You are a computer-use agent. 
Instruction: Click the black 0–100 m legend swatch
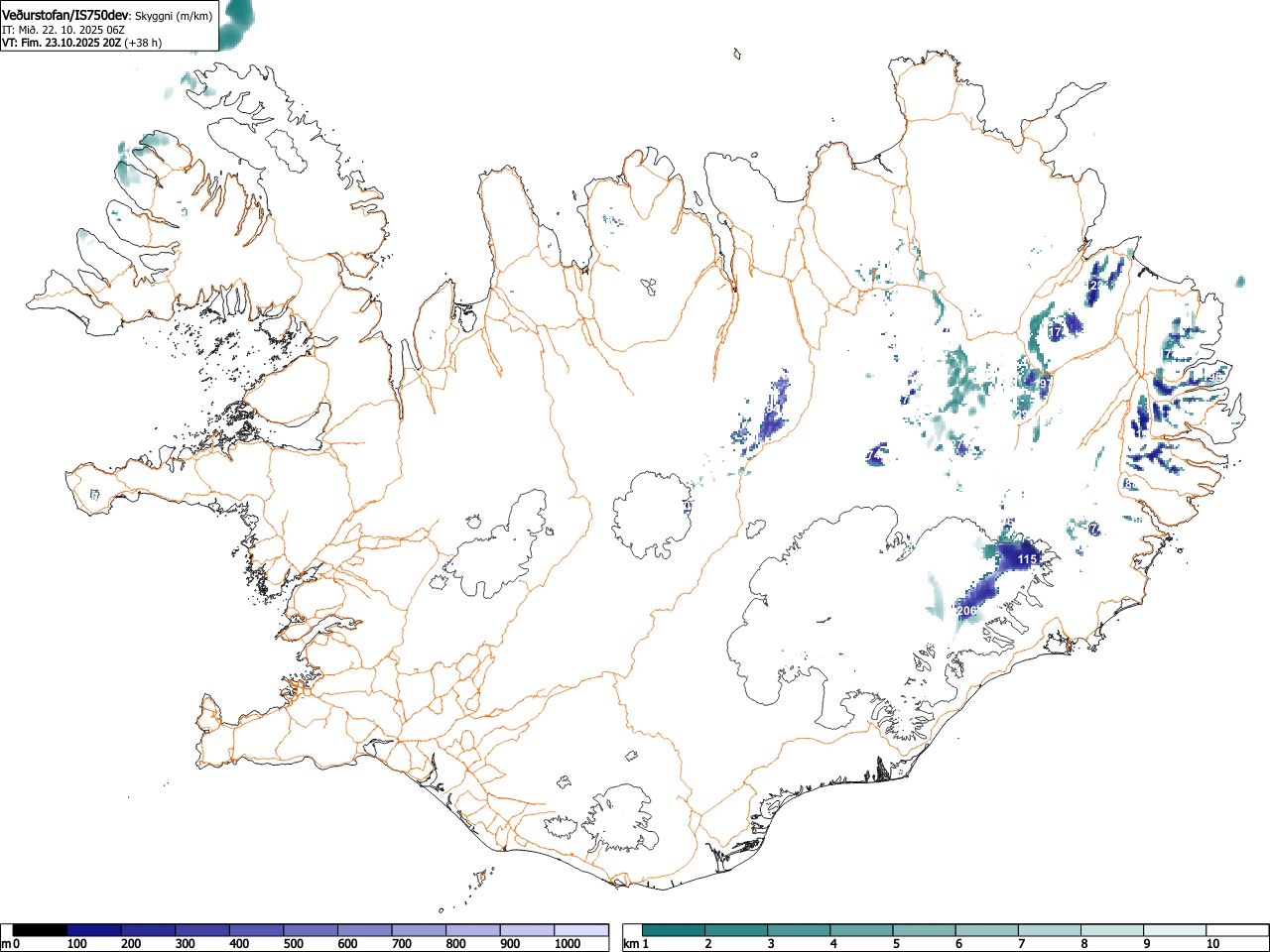[x=41, y=930]
